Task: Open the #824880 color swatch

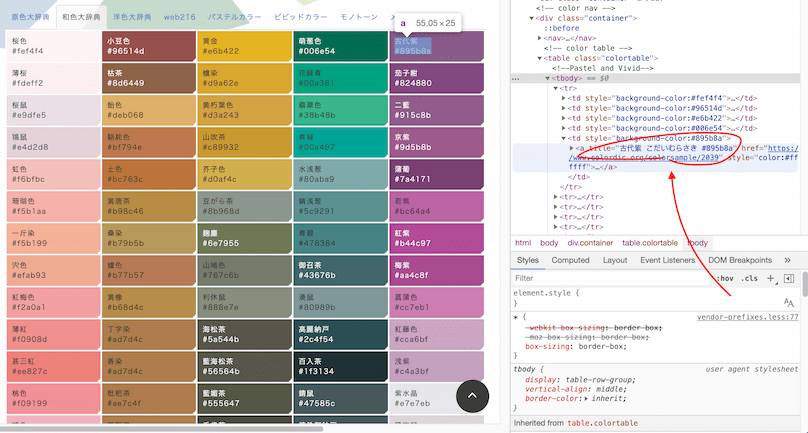Action: click(x=436, y=78)
